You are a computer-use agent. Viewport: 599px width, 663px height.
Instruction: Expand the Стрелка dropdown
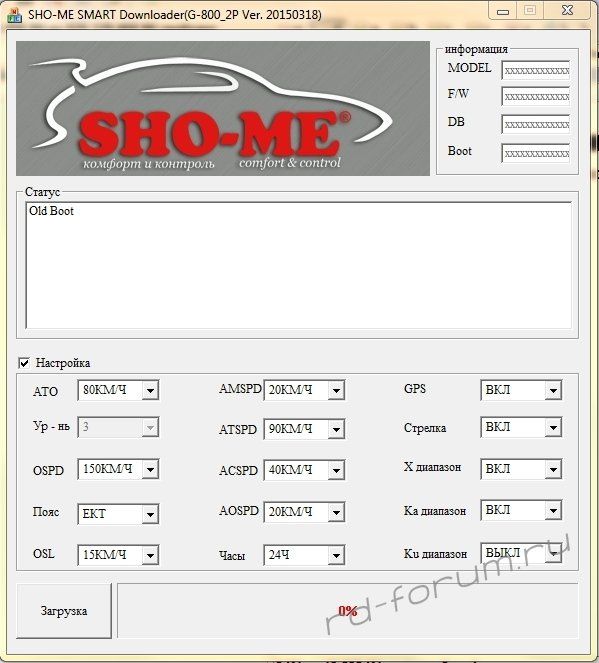pyautogui.click(x=521, y=427)
